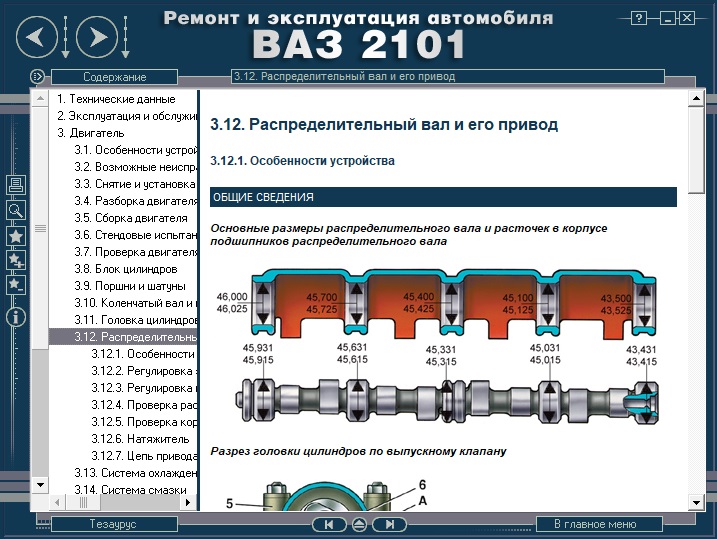Click contents horizontal scroll right arrow

[x=187, y=502]
